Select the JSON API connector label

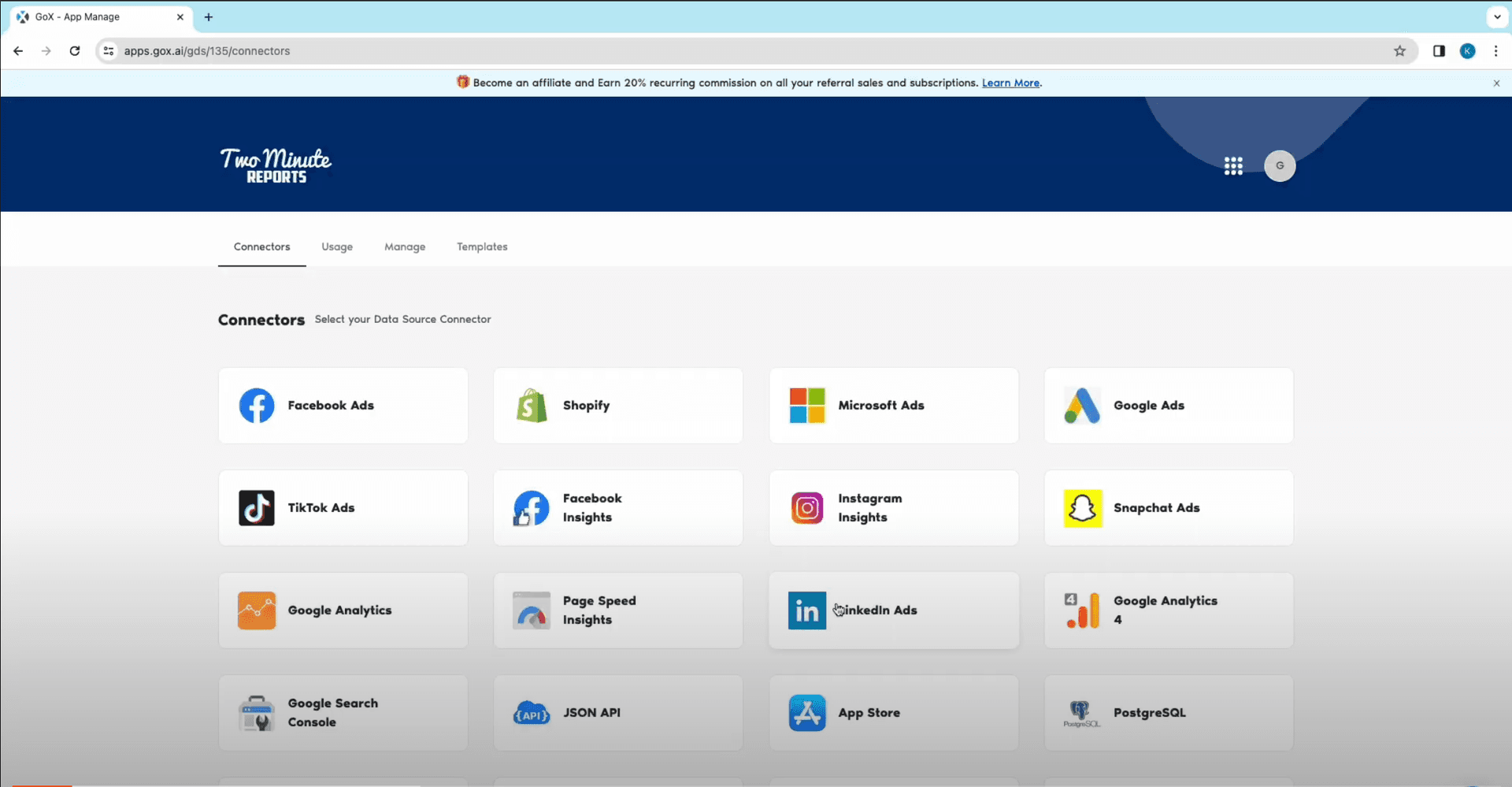point(591,713)
